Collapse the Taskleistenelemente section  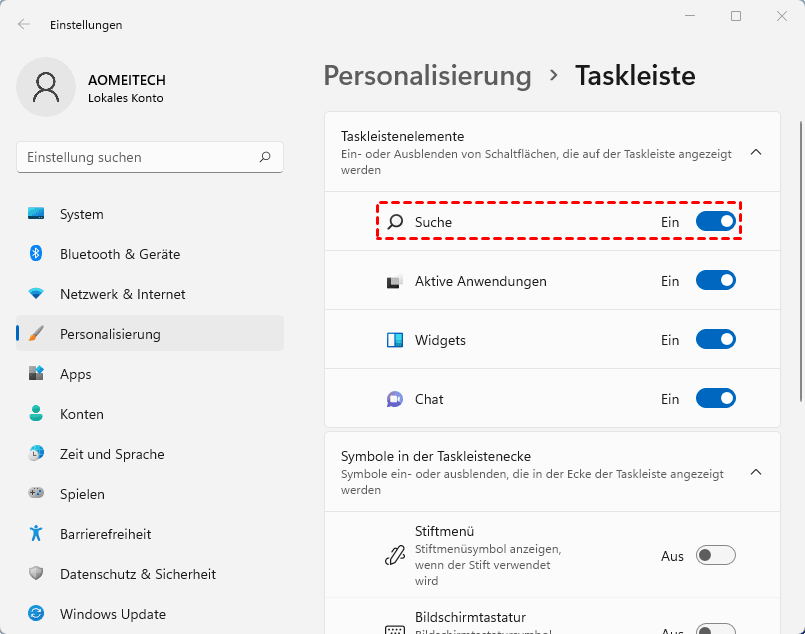pyautogui.click(x=756, y=153)
